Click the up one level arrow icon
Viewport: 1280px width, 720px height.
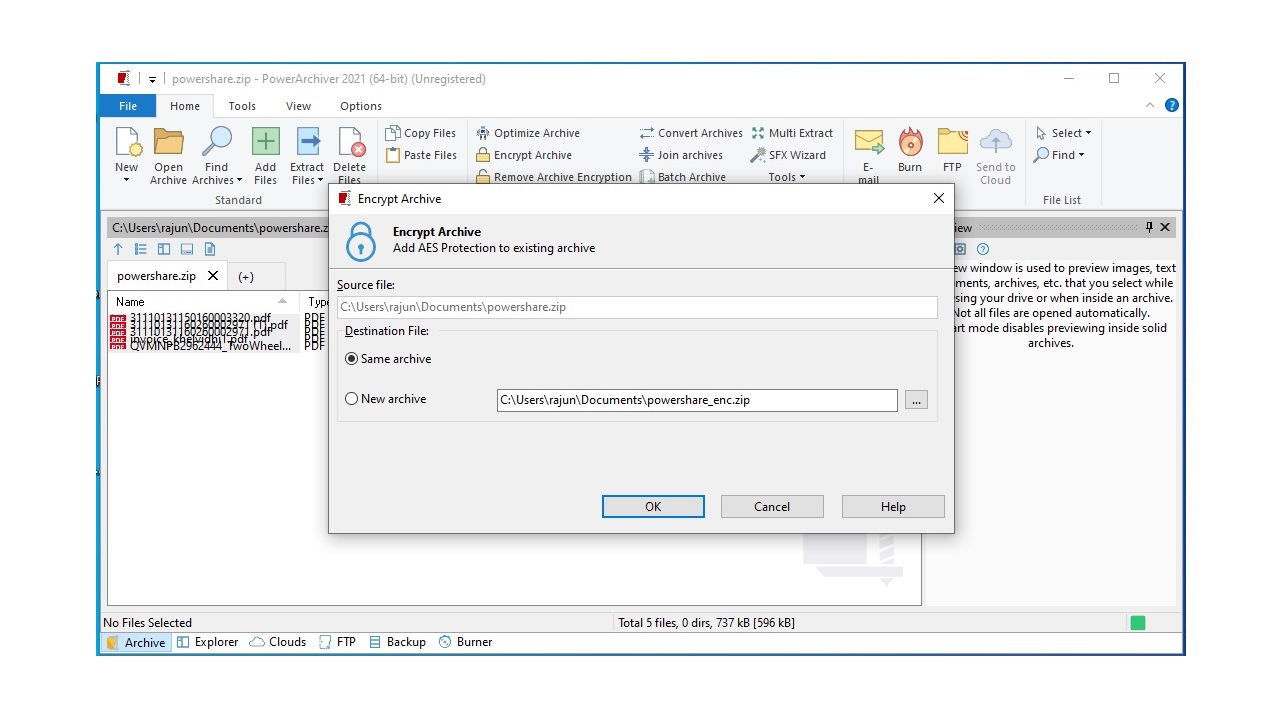point(118,249)
